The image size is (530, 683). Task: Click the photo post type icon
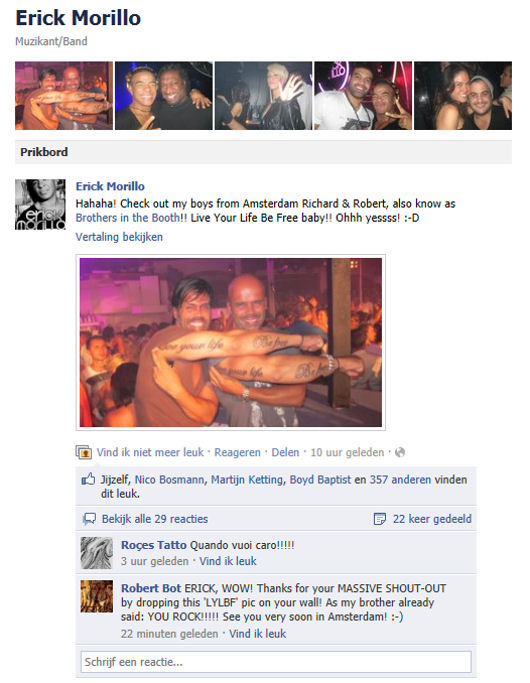83,453
